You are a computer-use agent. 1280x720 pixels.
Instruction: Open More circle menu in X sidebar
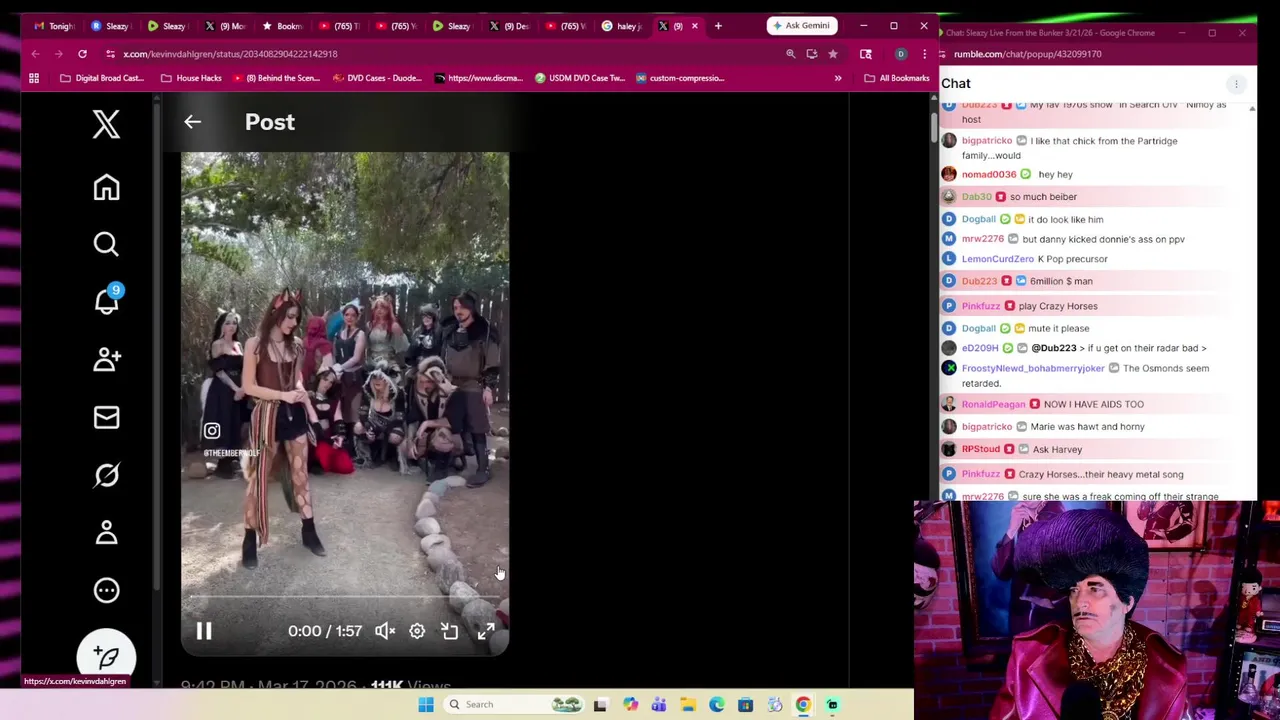point(106,590)
